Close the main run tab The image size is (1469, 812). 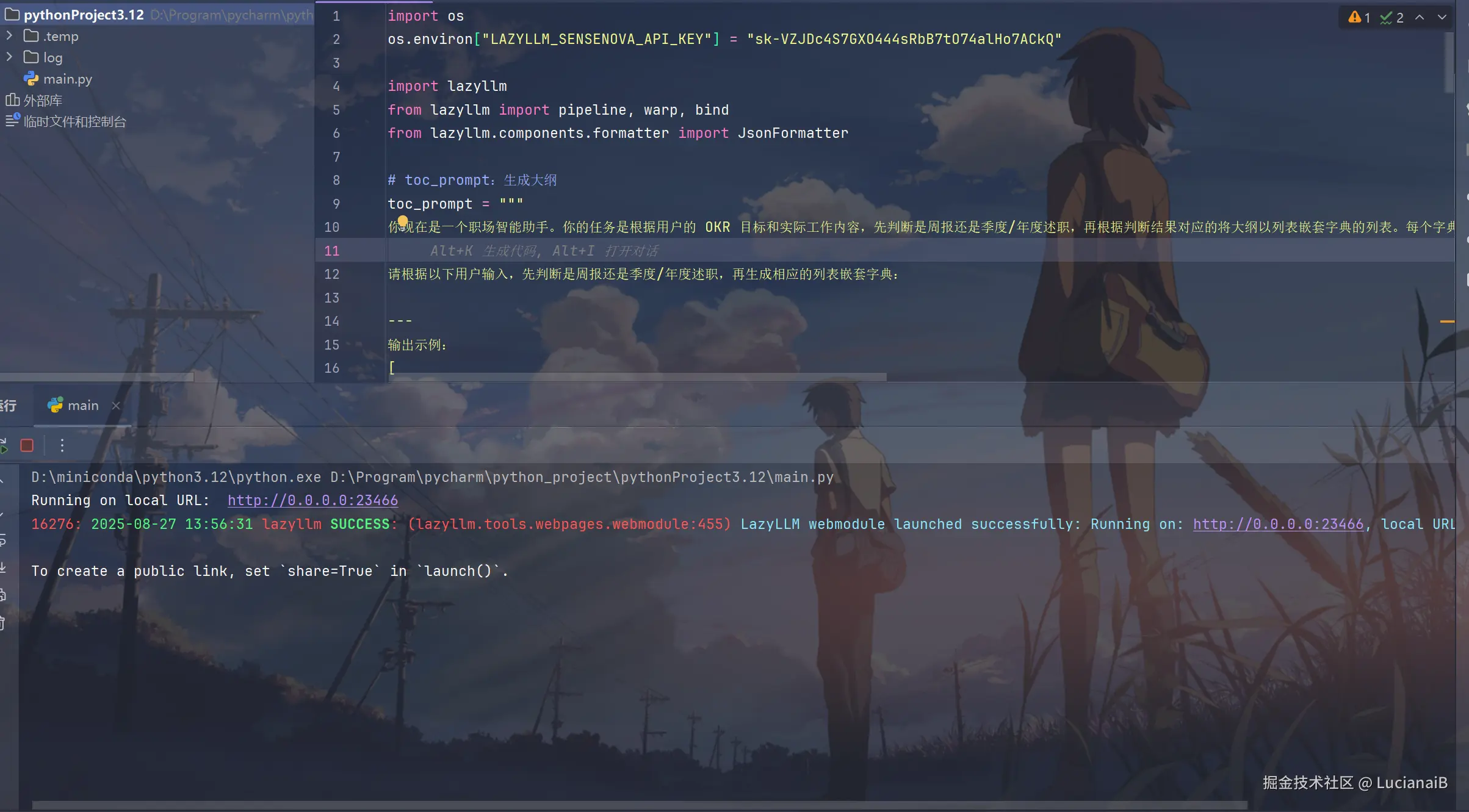pos(116,405)
